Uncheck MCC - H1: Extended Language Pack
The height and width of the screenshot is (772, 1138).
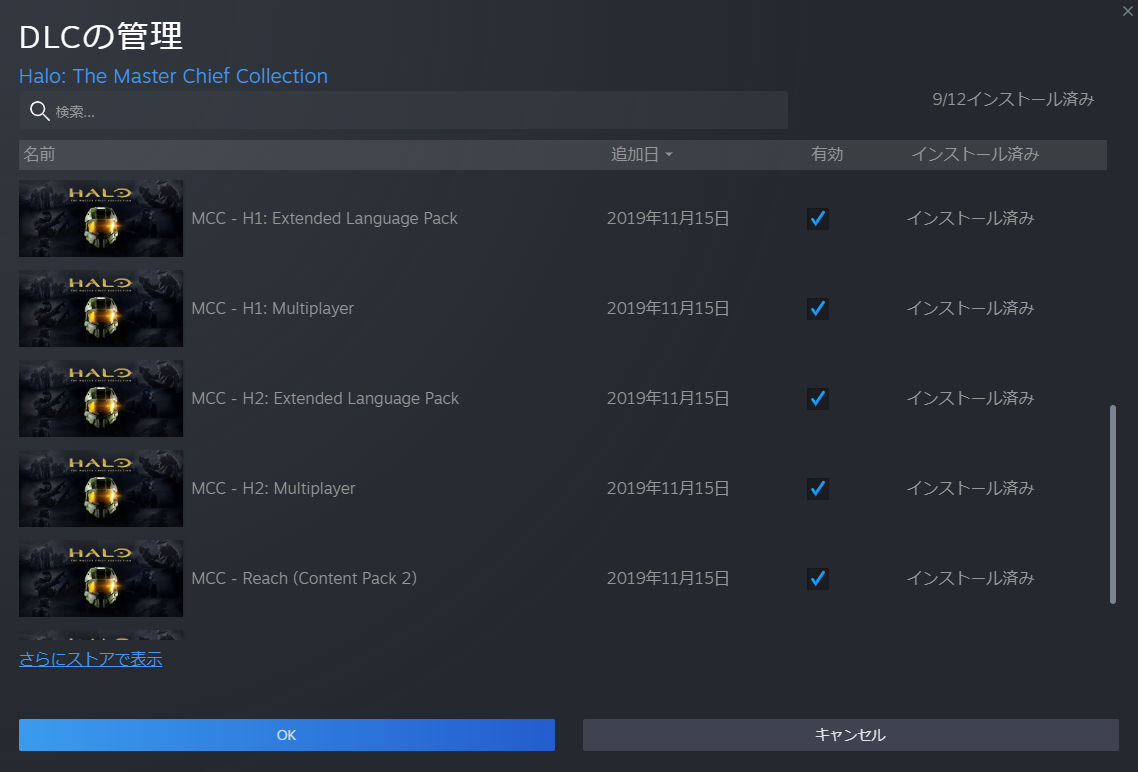[818, 218]
